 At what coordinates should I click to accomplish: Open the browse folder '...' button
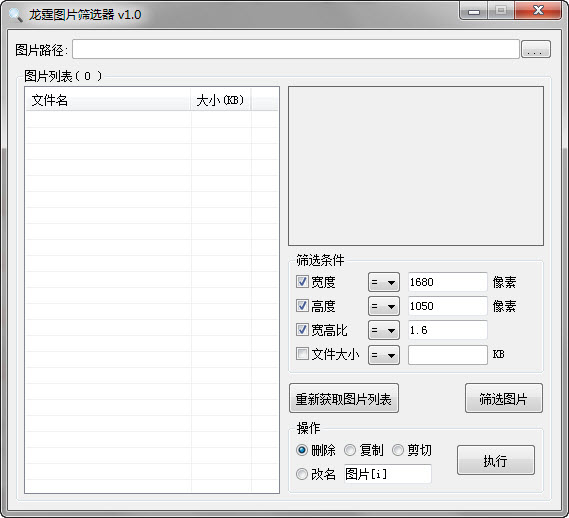tap(536, 49)
